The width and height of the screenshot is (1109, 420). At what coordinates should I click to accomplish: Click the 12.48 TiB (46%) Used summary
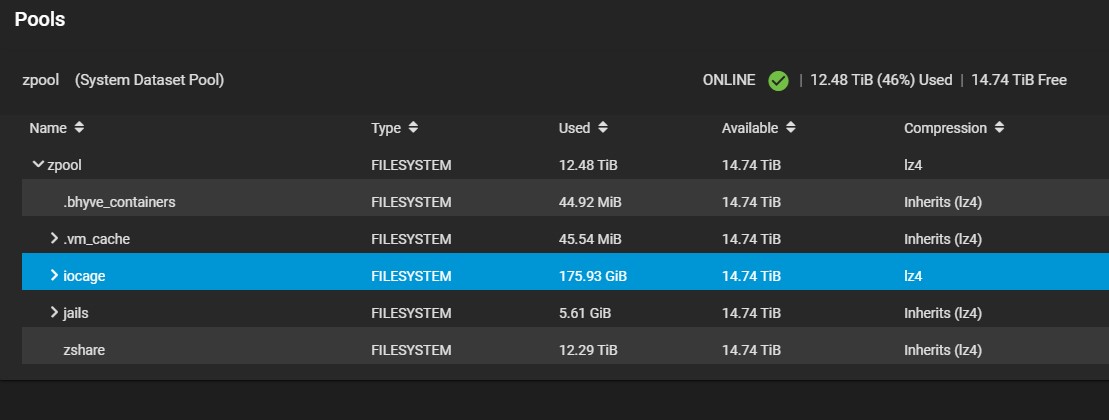[x=880, y=80]
